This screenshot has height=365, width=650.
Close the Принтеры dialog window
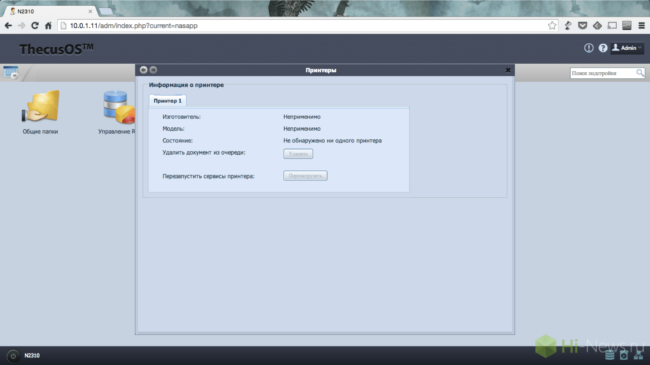point(508,70)
